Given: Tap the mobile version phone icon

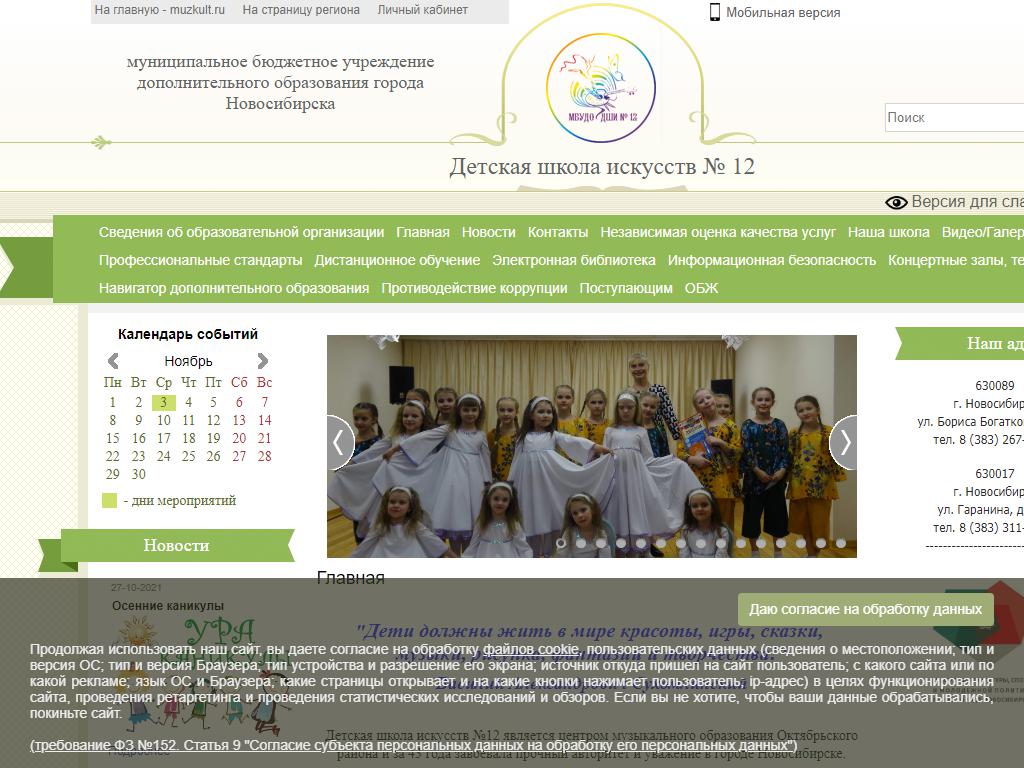Looking at the screenshot, I should 715,12.
